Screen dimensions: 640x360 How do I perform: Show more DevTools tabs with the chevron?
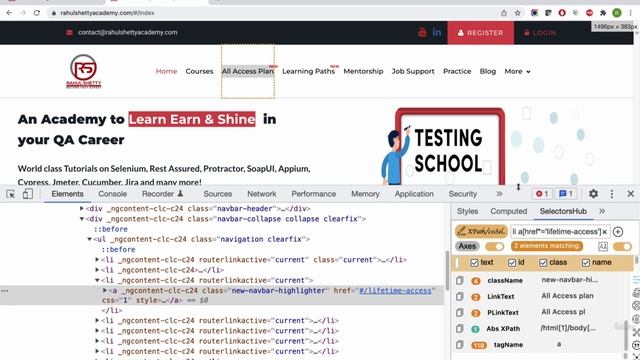point(499,194)
